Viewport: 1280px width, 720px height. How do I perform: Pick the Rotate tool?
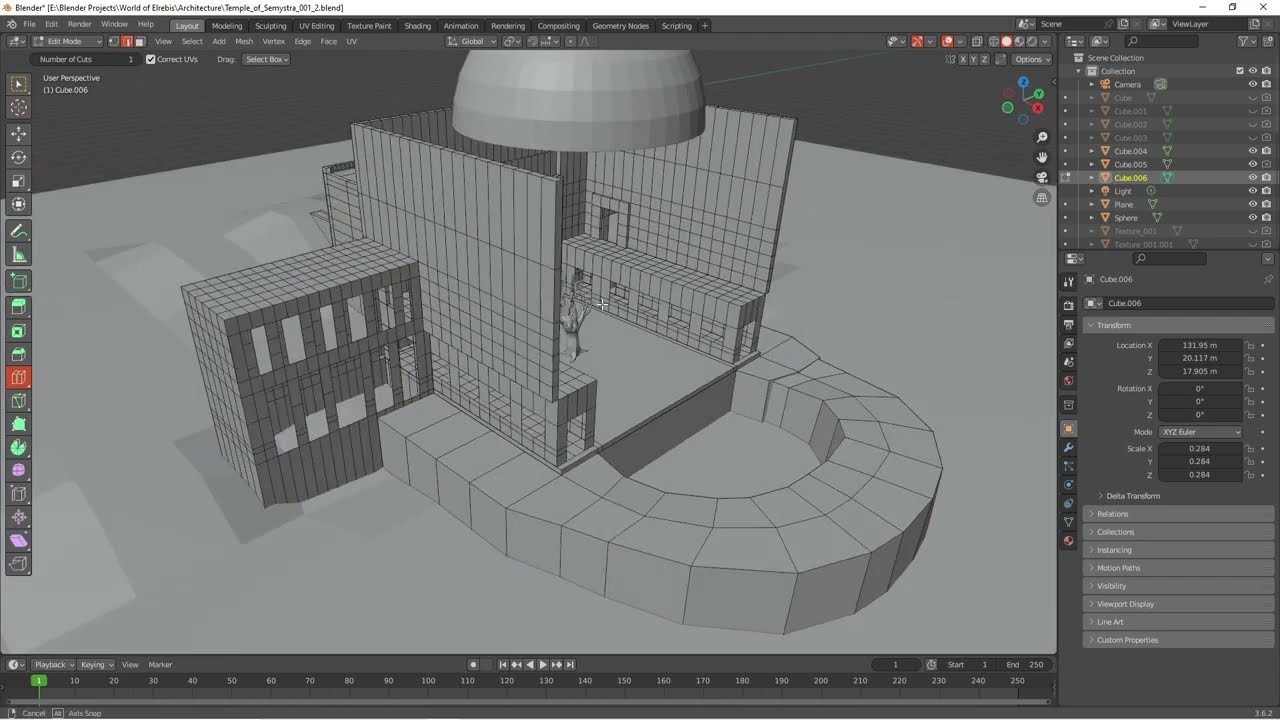(19, 157)
